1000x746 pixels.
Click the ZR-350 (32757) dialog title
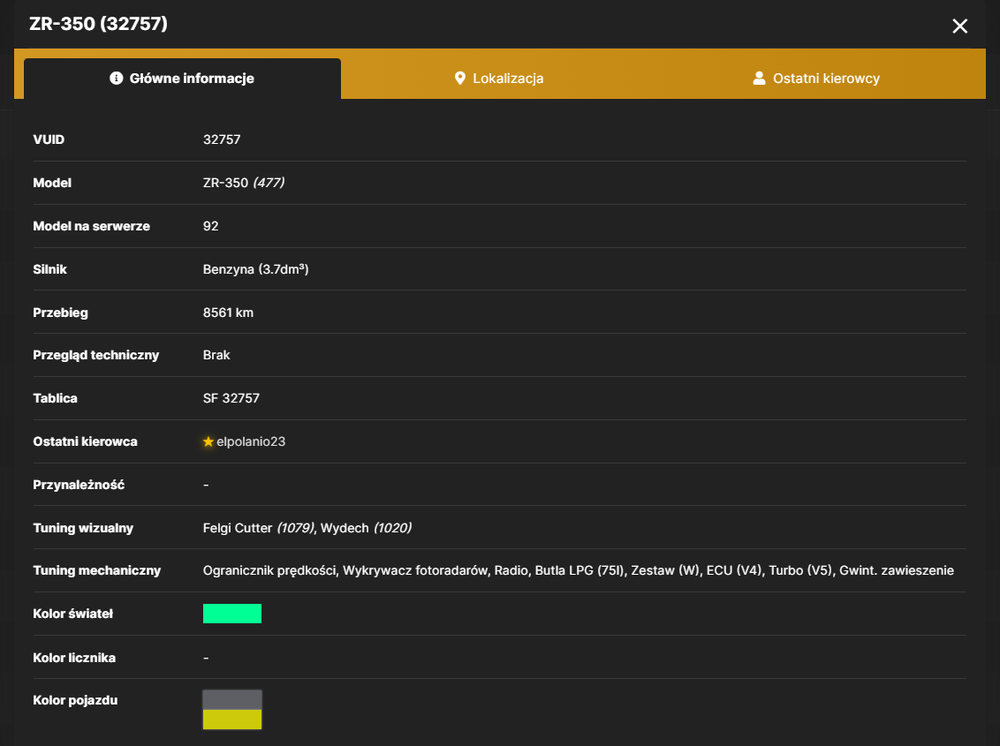tap(98, 24)
